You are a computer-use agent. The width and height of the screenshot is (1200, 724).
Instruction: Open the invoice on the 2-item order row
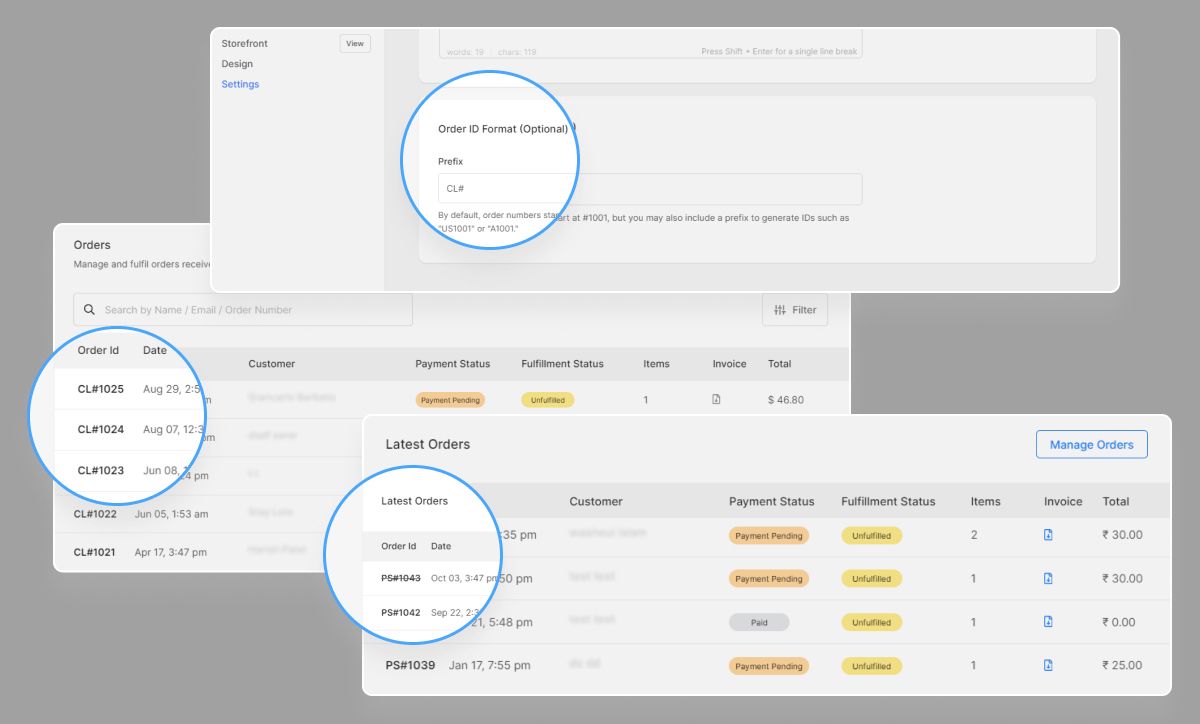tap(1047, 535)
